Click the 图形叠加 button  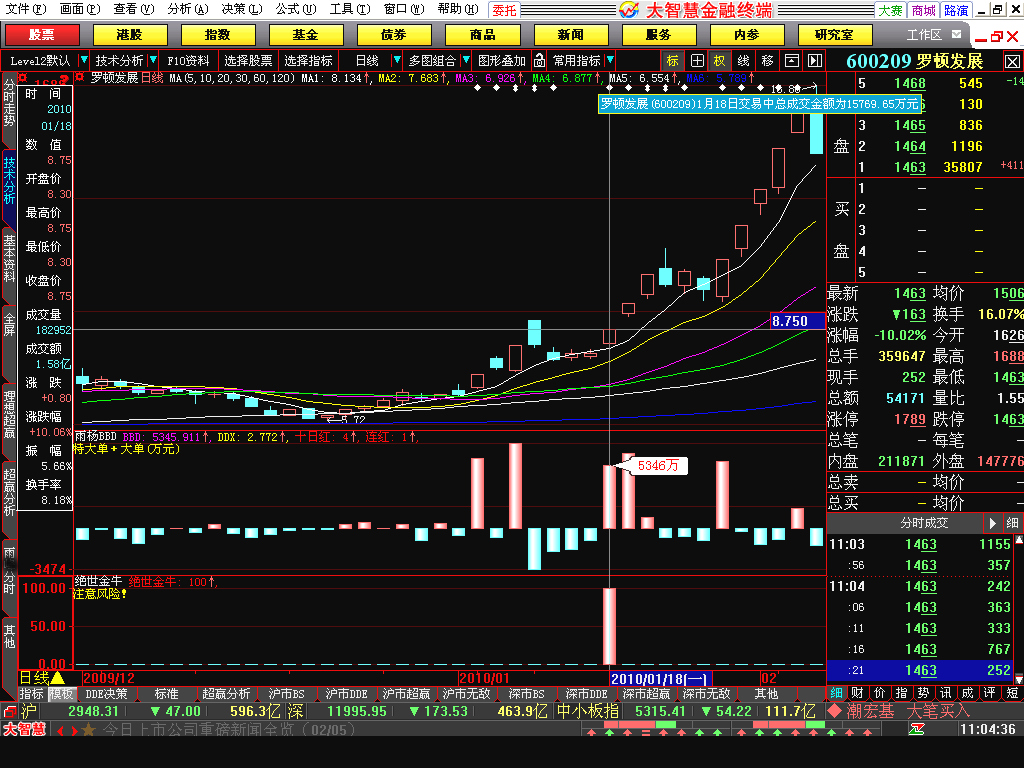(502, 61)
